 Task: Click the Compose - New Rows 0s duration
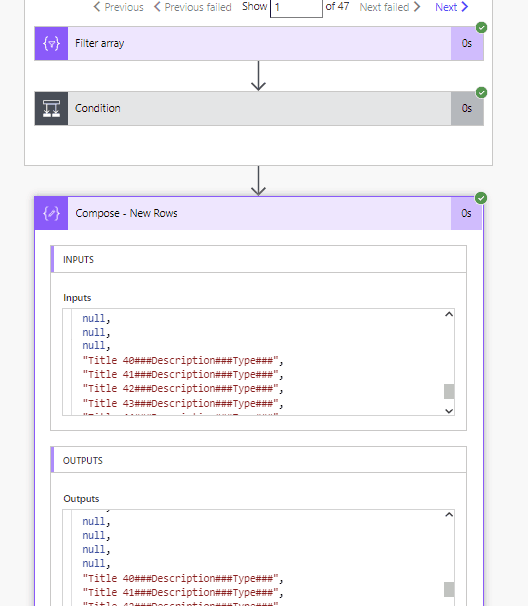466,213
